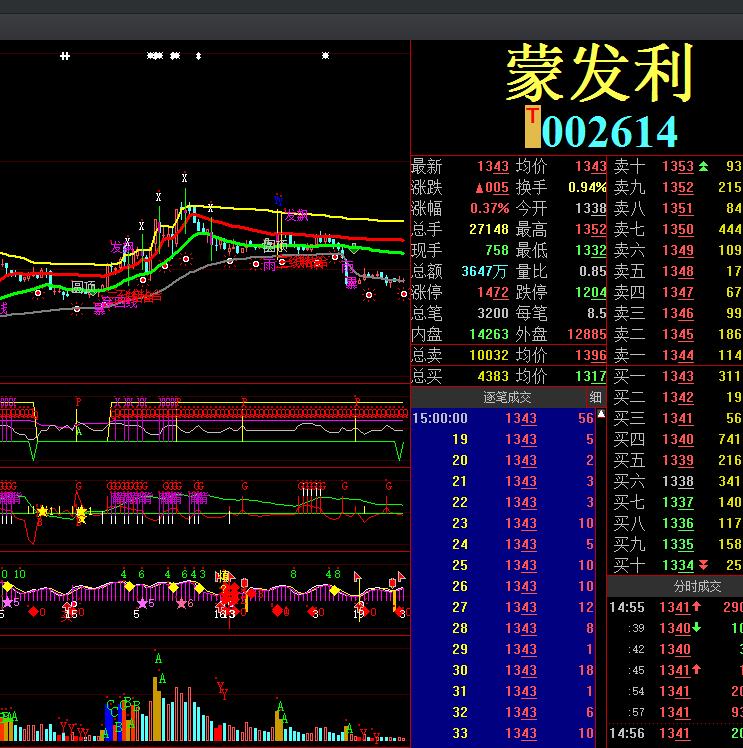Click the 总卖 value 10032

489,355
